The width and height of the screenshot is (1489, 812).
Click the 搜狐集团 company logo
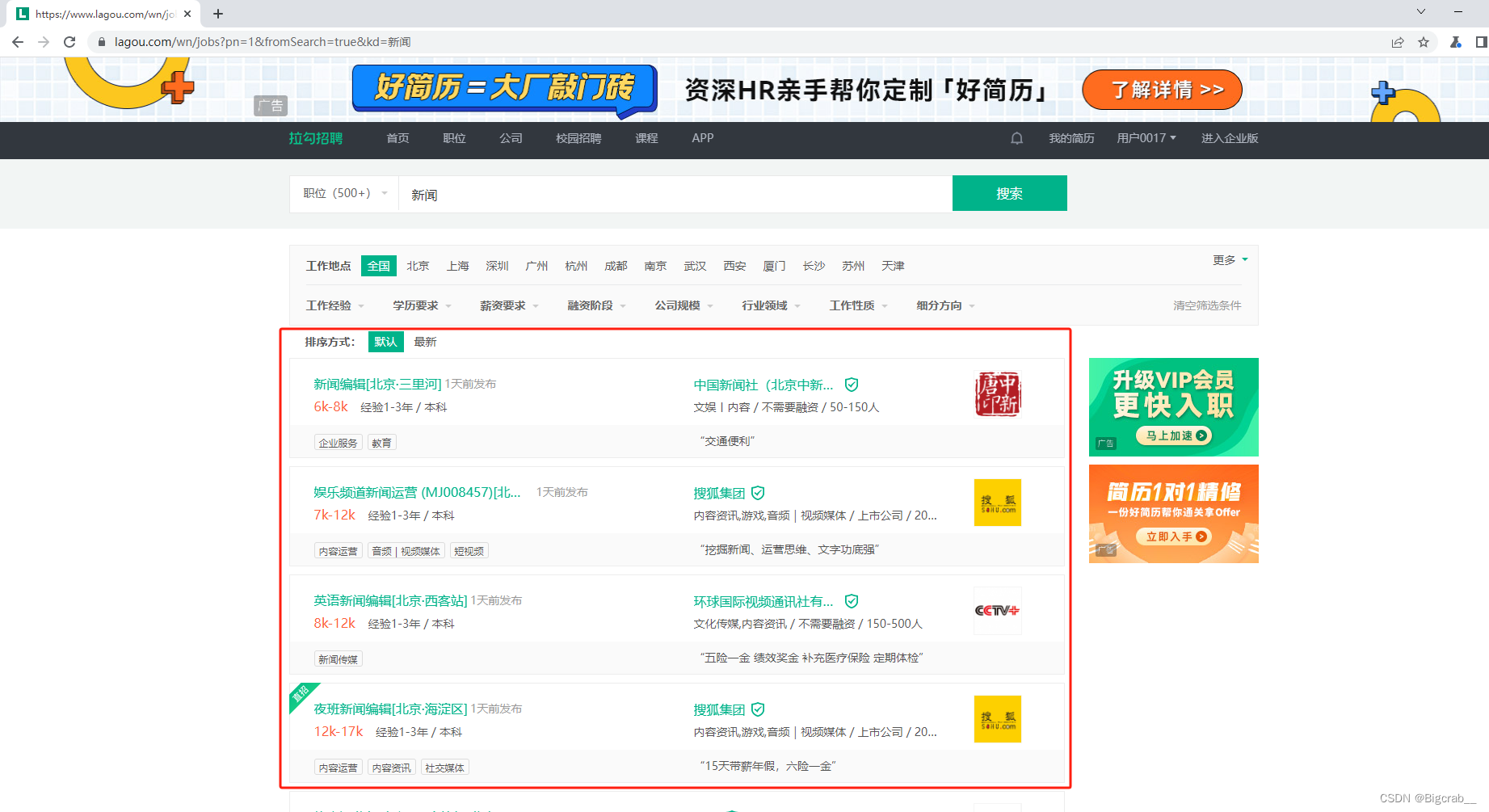997,502
